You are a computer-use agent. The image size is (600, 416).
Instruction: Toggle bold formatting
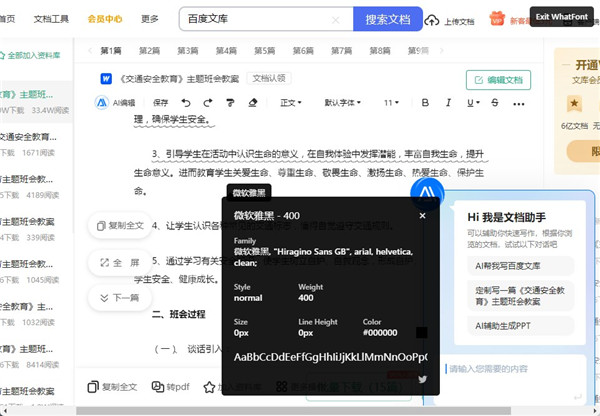click(x=425, y=103)
